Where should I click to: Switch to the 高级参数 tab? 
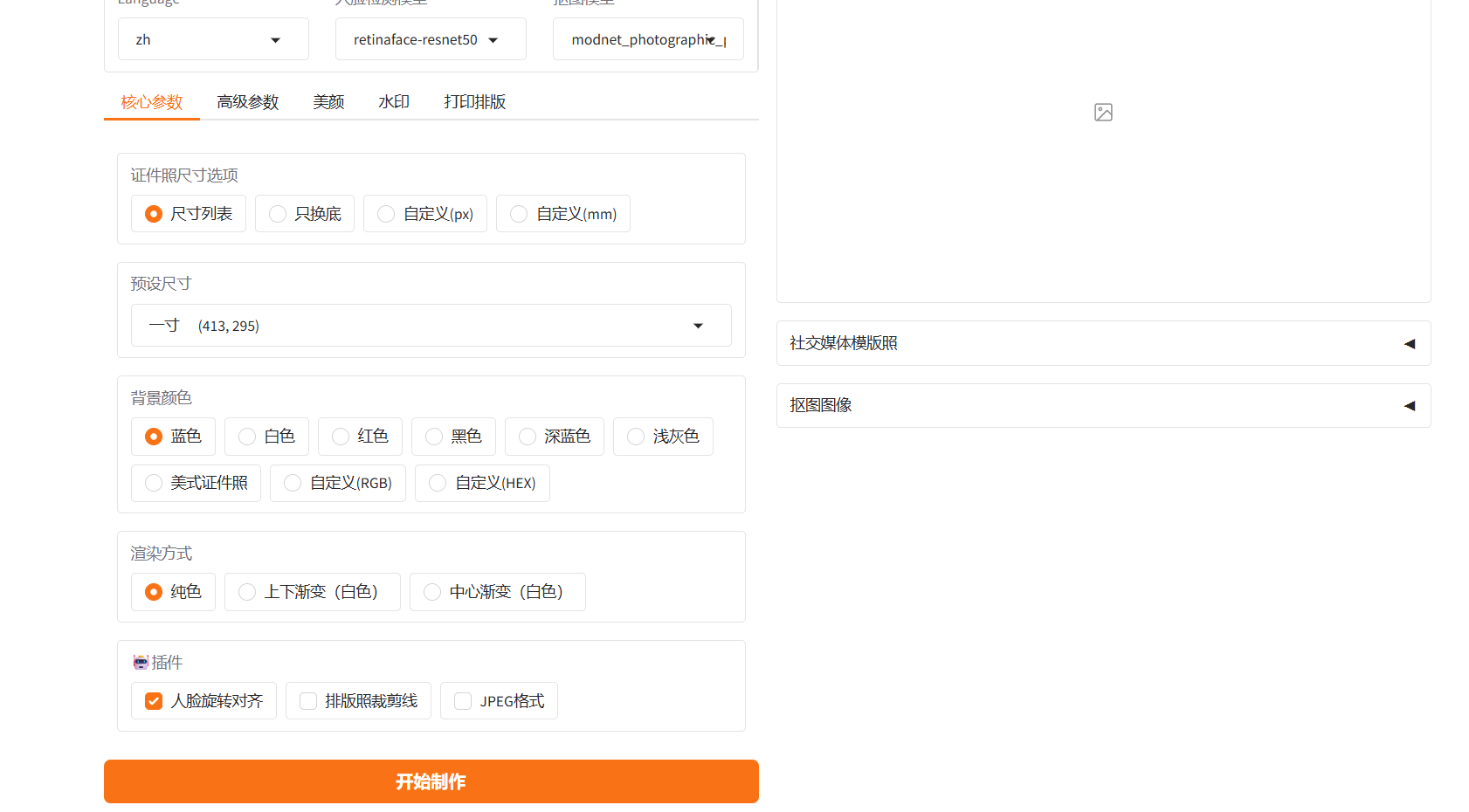pos(247,102)
